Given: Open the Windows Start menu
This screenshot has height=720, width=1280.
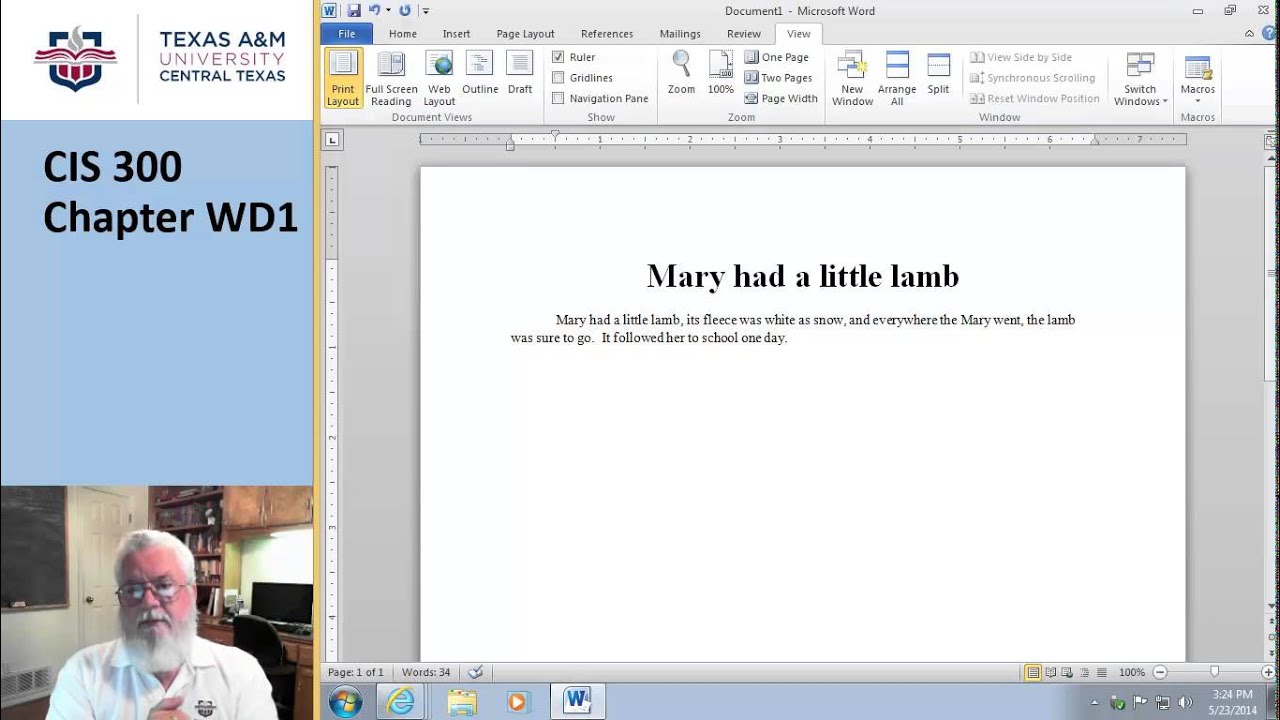Looking at the screenshot, I should 345,702.
